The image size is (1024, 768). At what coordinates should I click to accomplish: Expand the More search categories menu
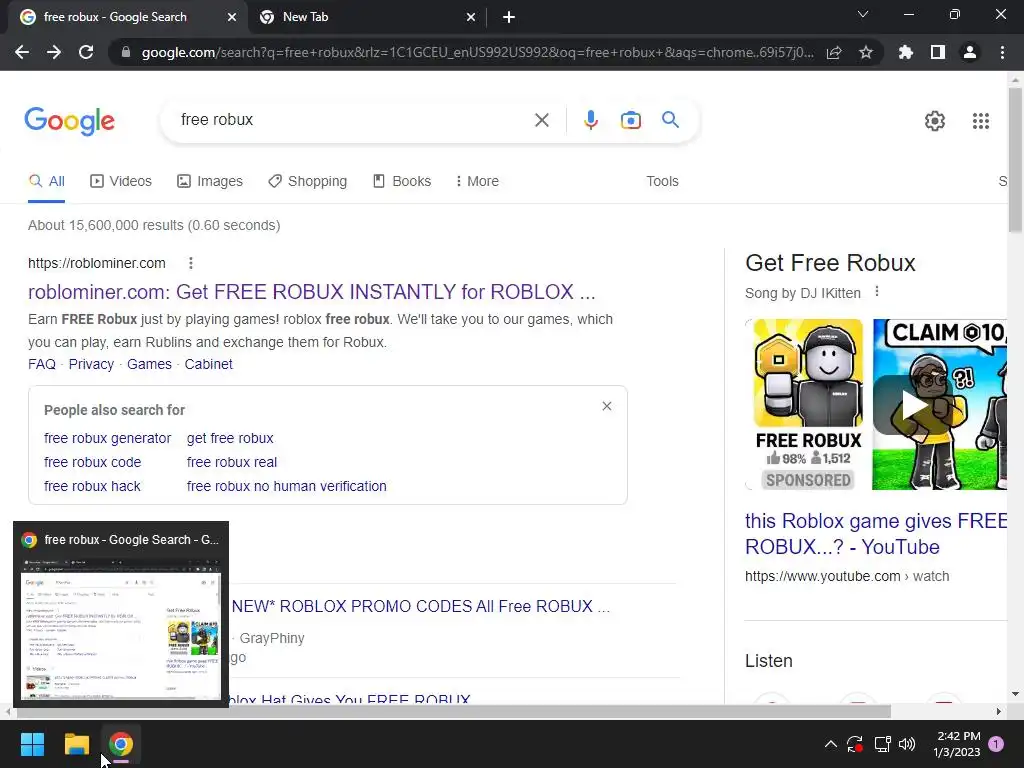pos(477,182)
